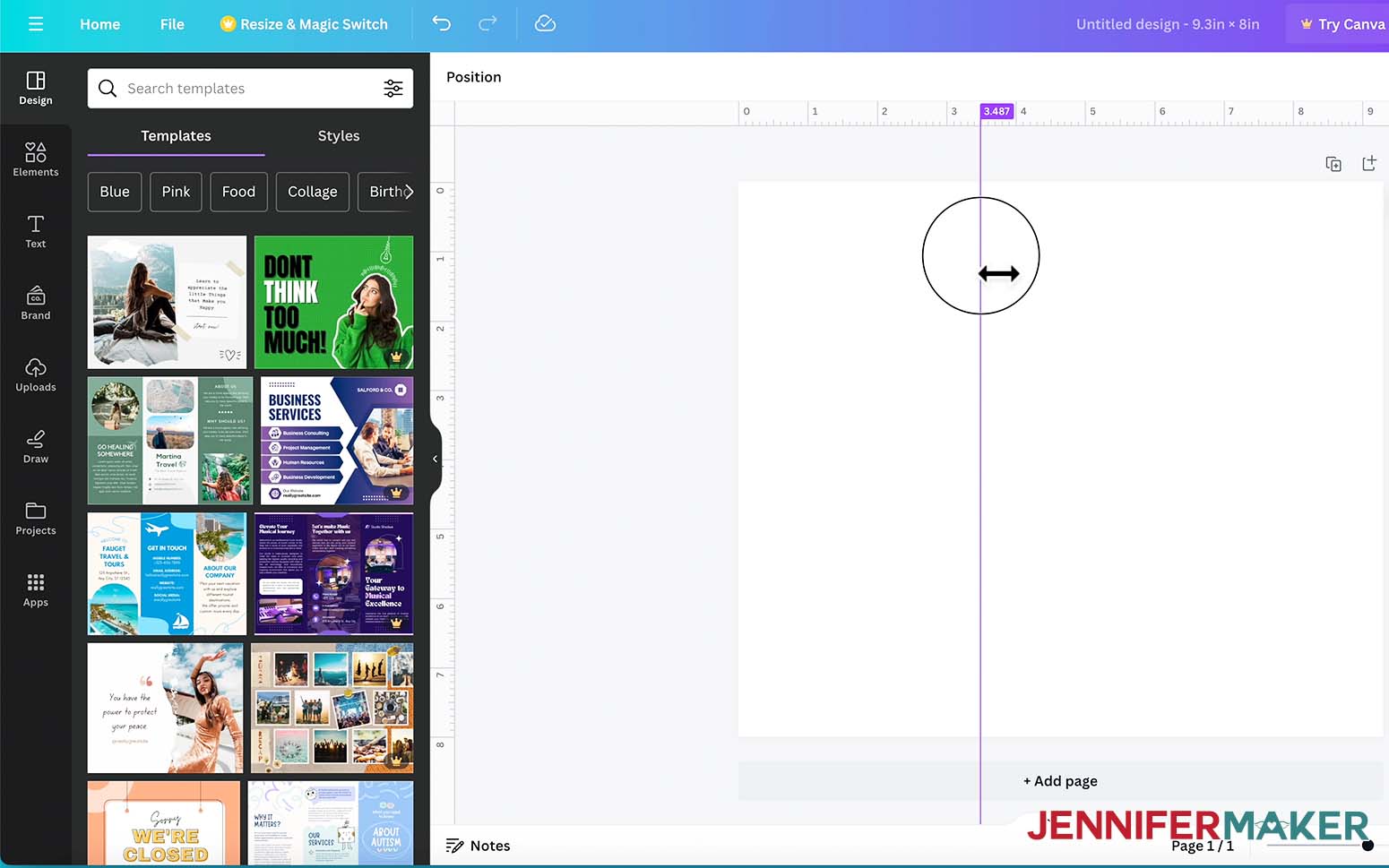The width and height of the screenshot is (1389, 868).
Task: Open the Apps panel
Action: pyautogui.click(x=36, y=589)
